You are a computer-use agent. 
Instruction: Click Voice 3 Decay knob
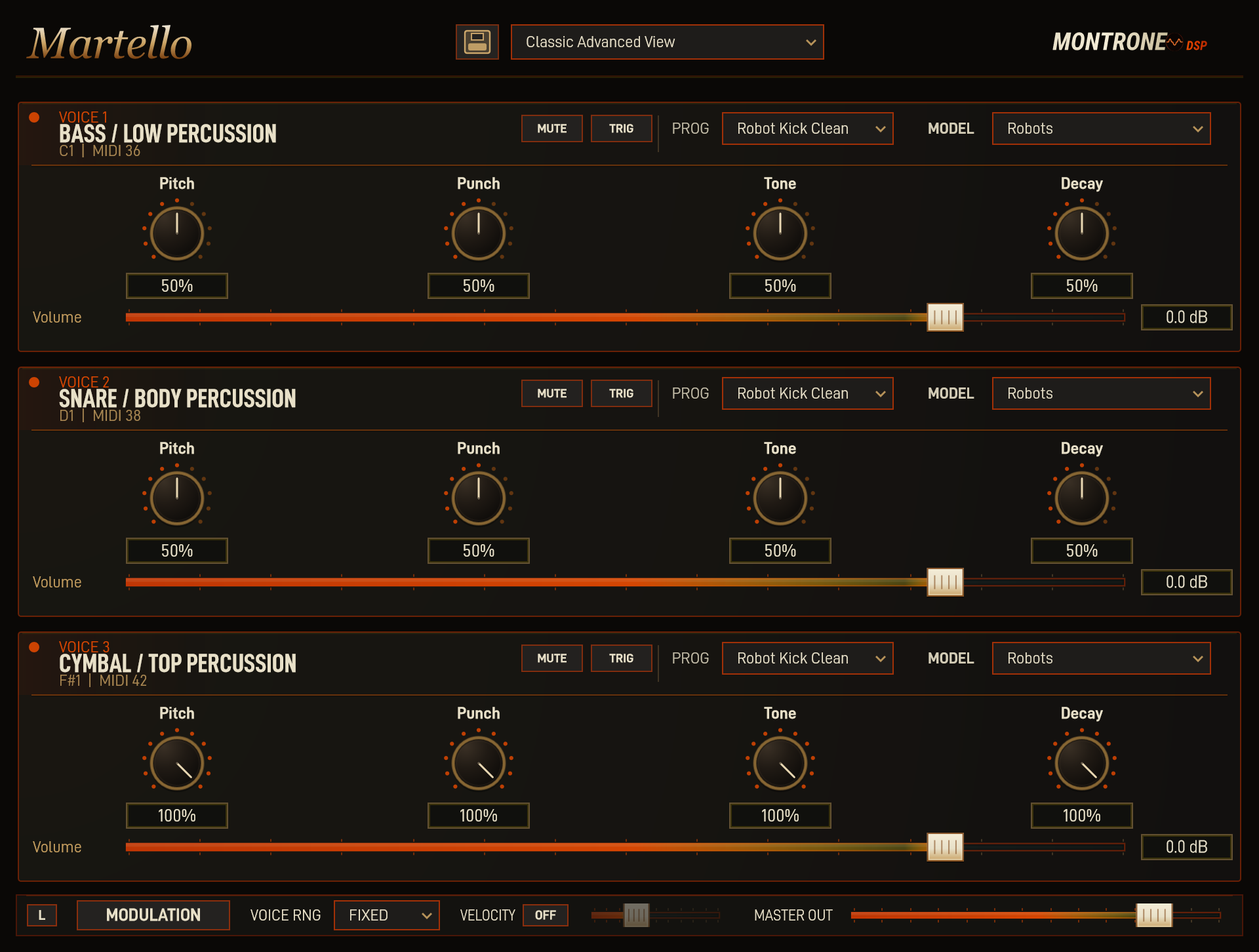coord(1082,763)
